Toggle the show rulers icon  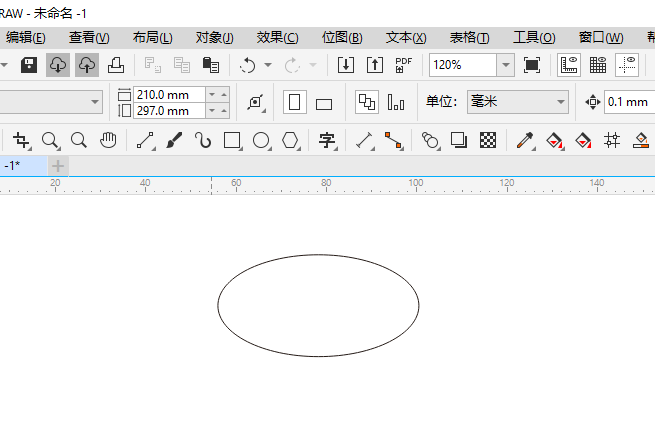coord(569,65)
